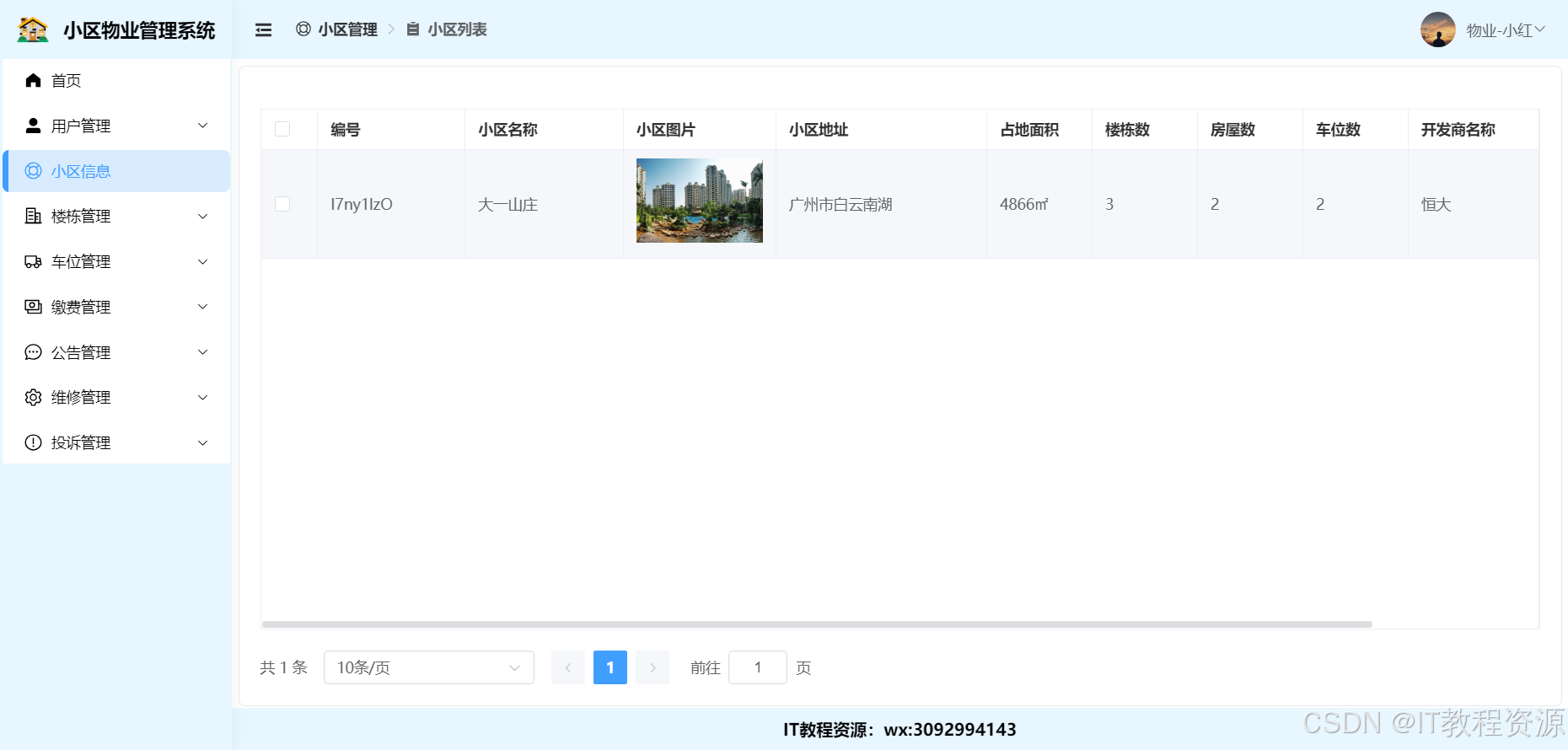
Task: Click the warning icon beside 投诉管理
Action: [x=33, y=442]
